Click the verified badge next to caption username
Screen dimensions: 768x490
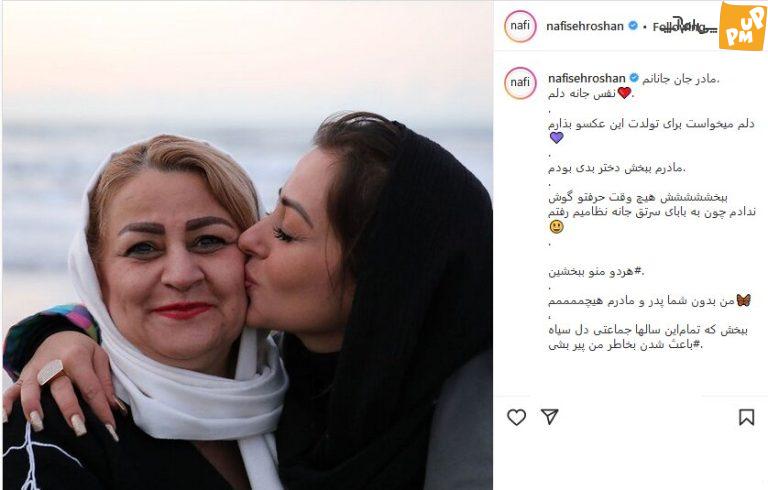click(634, 78)
